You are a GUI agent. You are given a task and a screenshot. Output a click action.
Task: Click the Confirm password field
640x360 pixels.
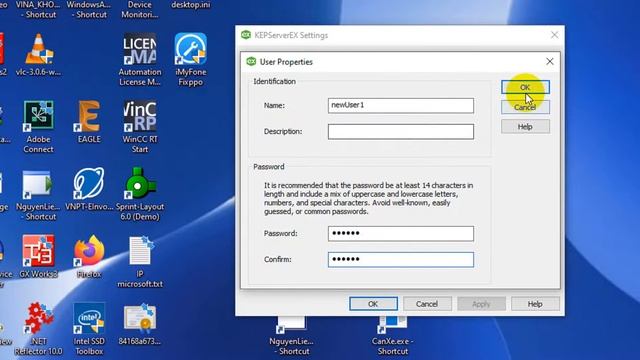tap(401, 260)
